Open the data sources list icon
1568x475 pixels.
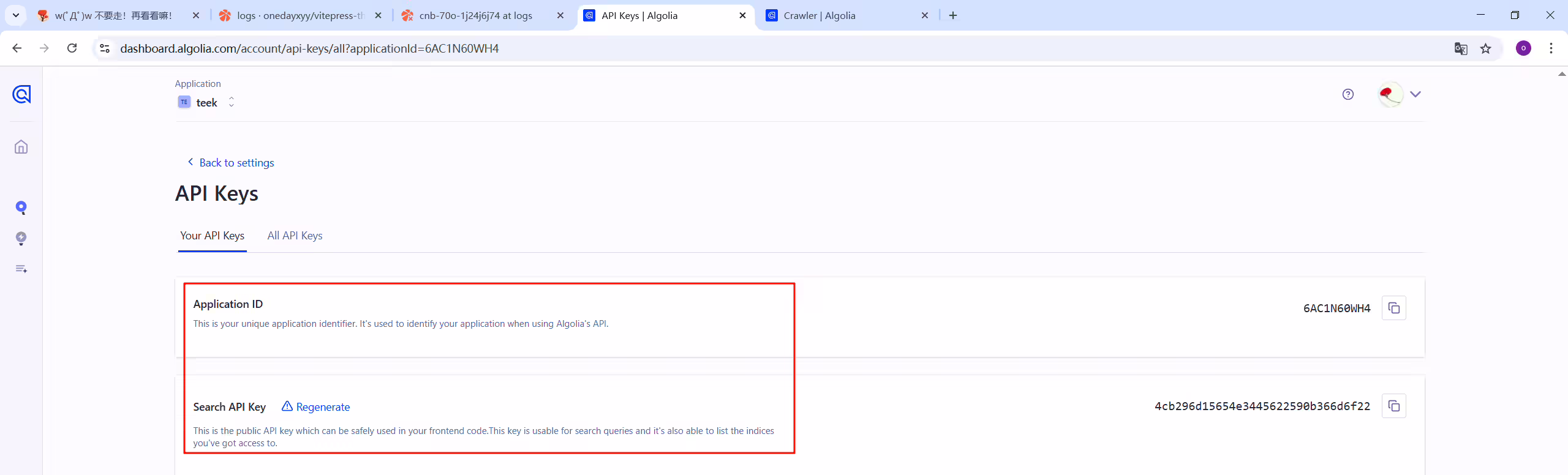(x=21, y=269)
